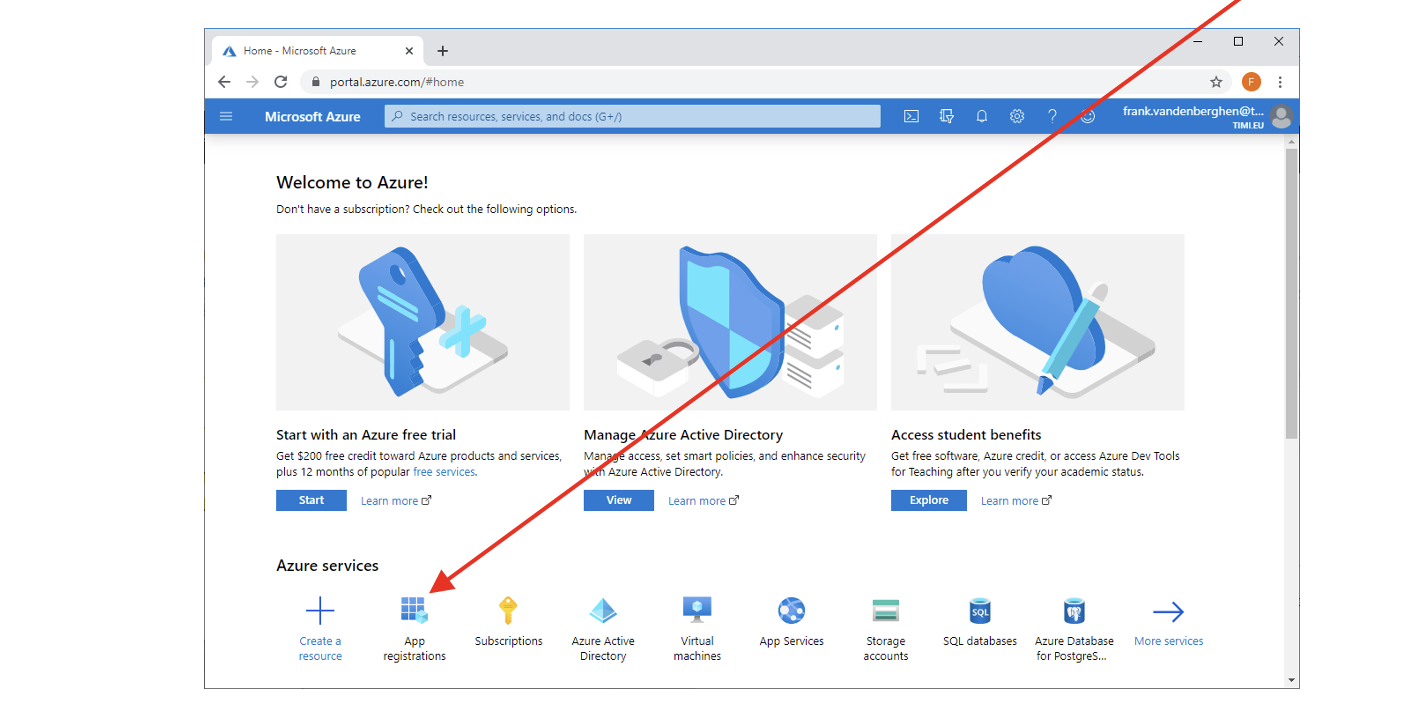Open portal settings gear

1017,116
